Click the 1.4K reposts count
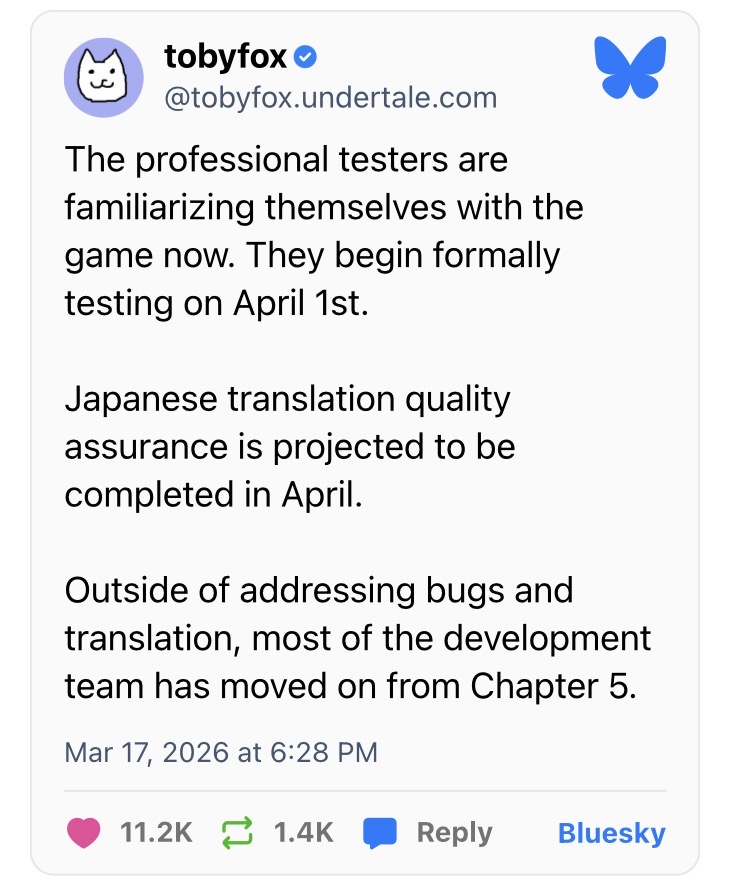The width and height of the screenshot is (748, 896). tap(303, 833)
